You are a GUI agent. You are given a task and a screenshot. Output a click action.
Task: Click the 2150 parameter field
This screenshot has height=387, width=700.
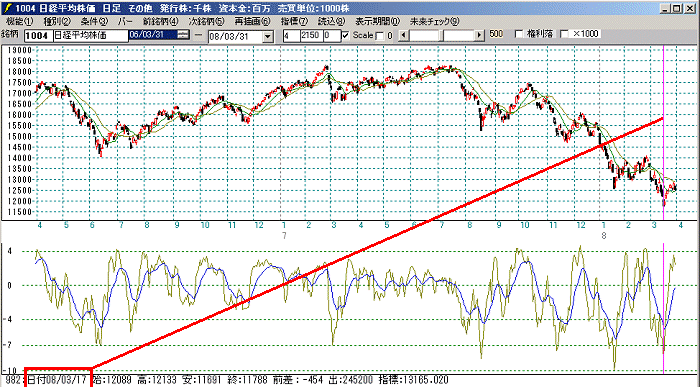311,36
